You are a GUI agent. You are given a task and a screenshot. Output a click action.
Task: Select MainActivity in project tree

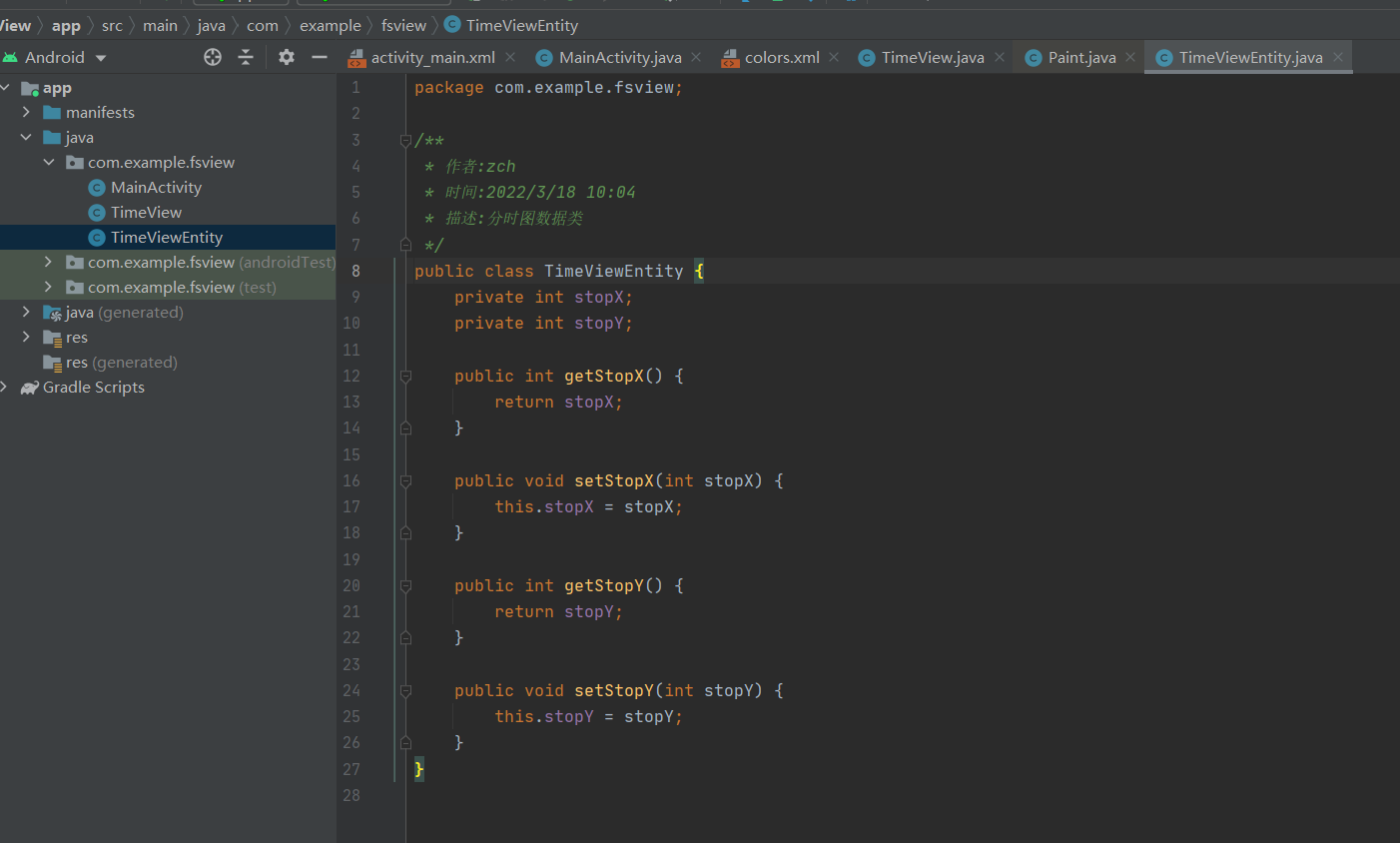click(156, 188)
